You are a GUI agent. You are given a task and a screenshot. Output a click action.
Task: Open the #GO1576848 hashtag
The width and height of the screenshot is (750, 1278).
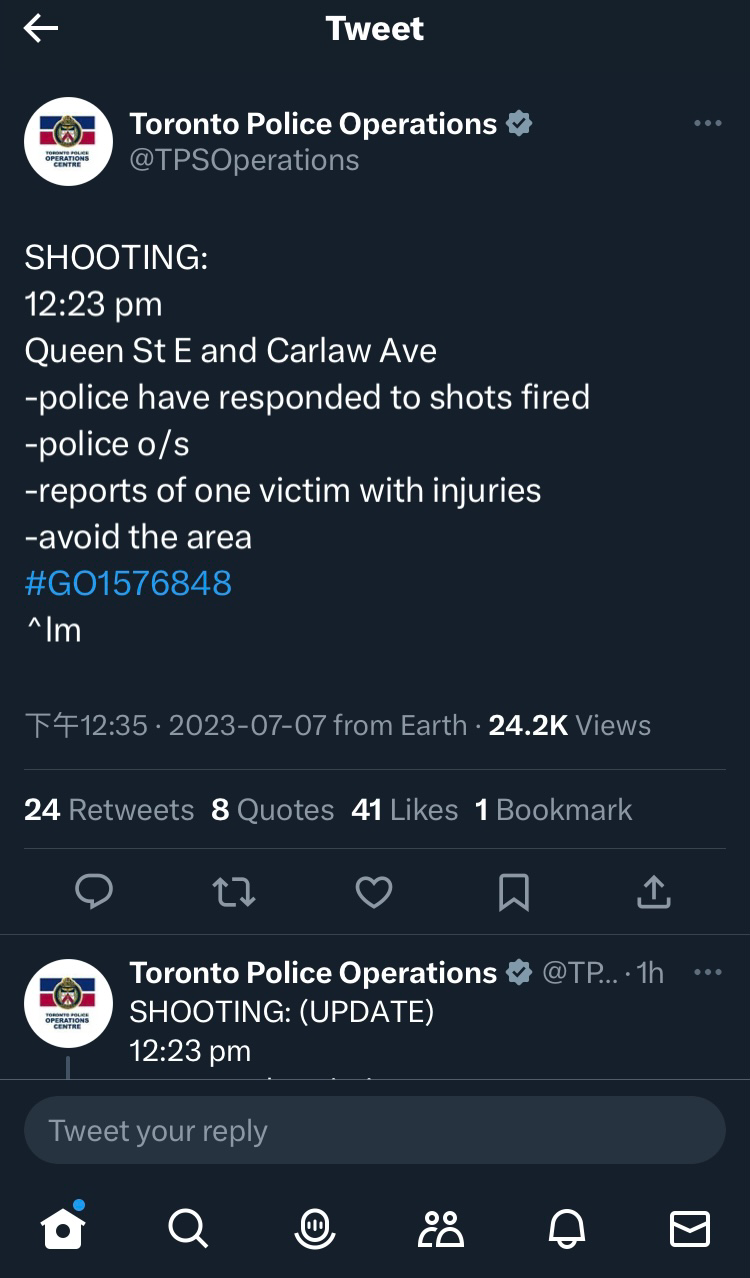click(128, 583)
